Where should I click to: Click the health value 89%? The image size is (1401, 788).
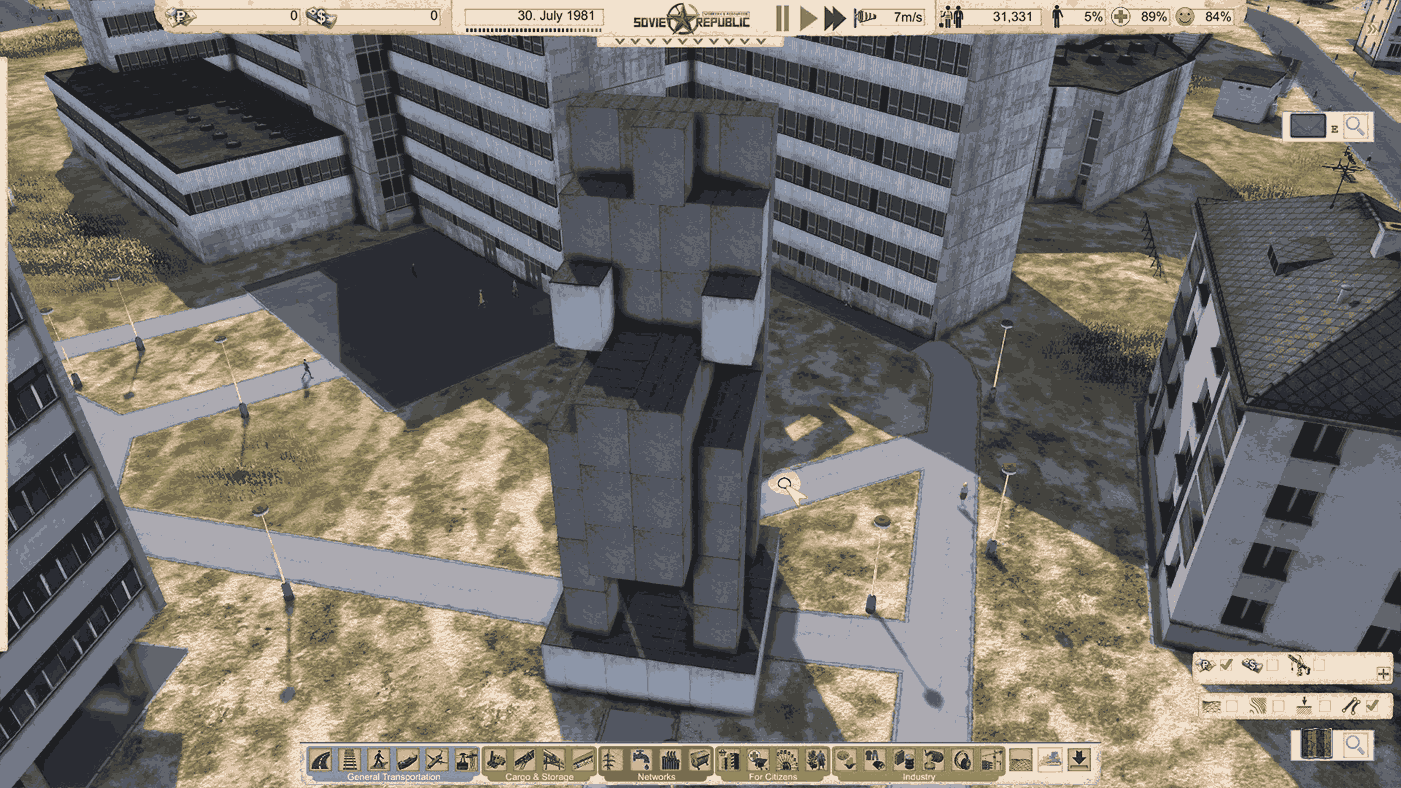coord(1154,17)
